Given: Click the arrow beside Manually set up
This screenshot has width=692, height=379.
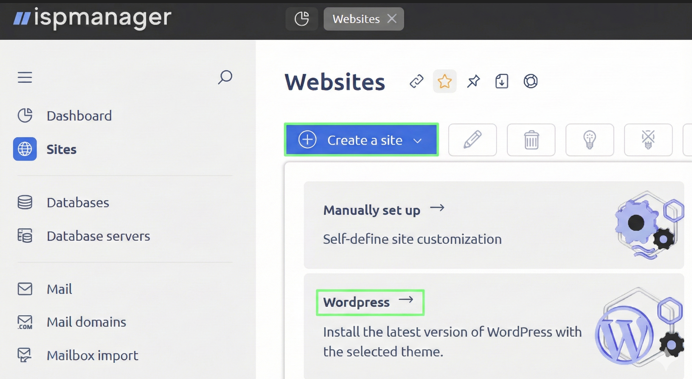Looking at the screenshot, I should click(x=437, y=208).
